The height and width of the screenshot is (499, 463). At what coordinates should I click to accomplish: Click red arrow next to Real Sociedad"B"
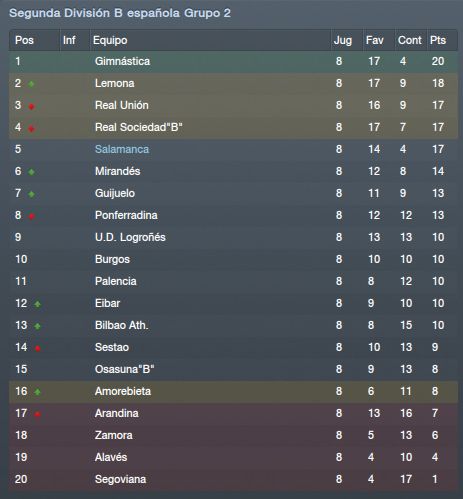tap(31, 128)
